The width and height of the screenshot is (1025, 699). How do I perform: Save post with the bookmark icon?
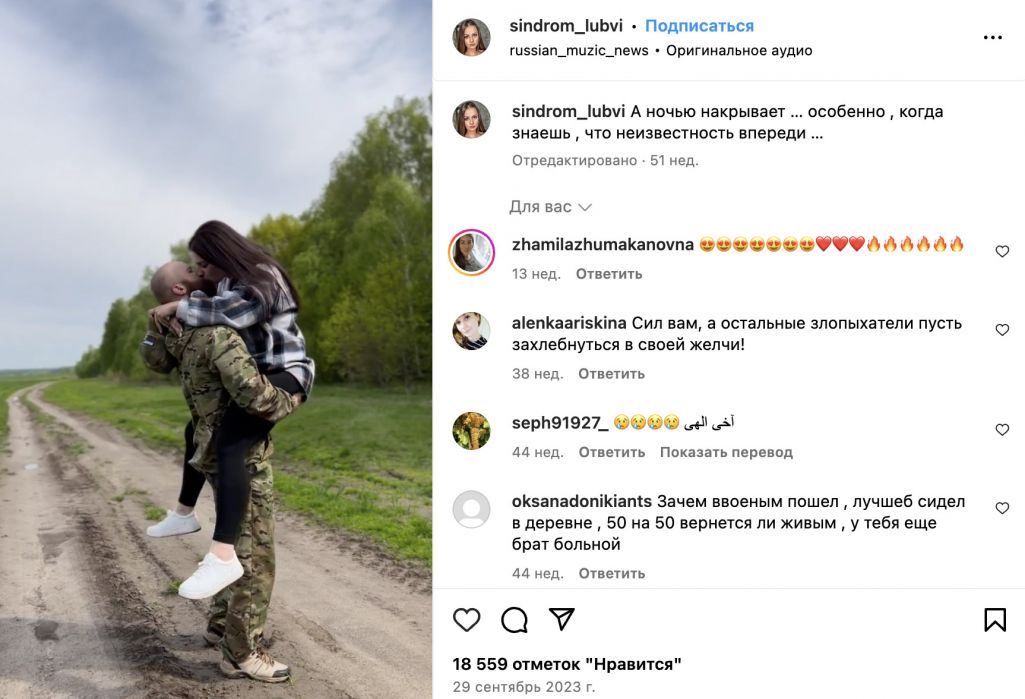pos(995,619)
